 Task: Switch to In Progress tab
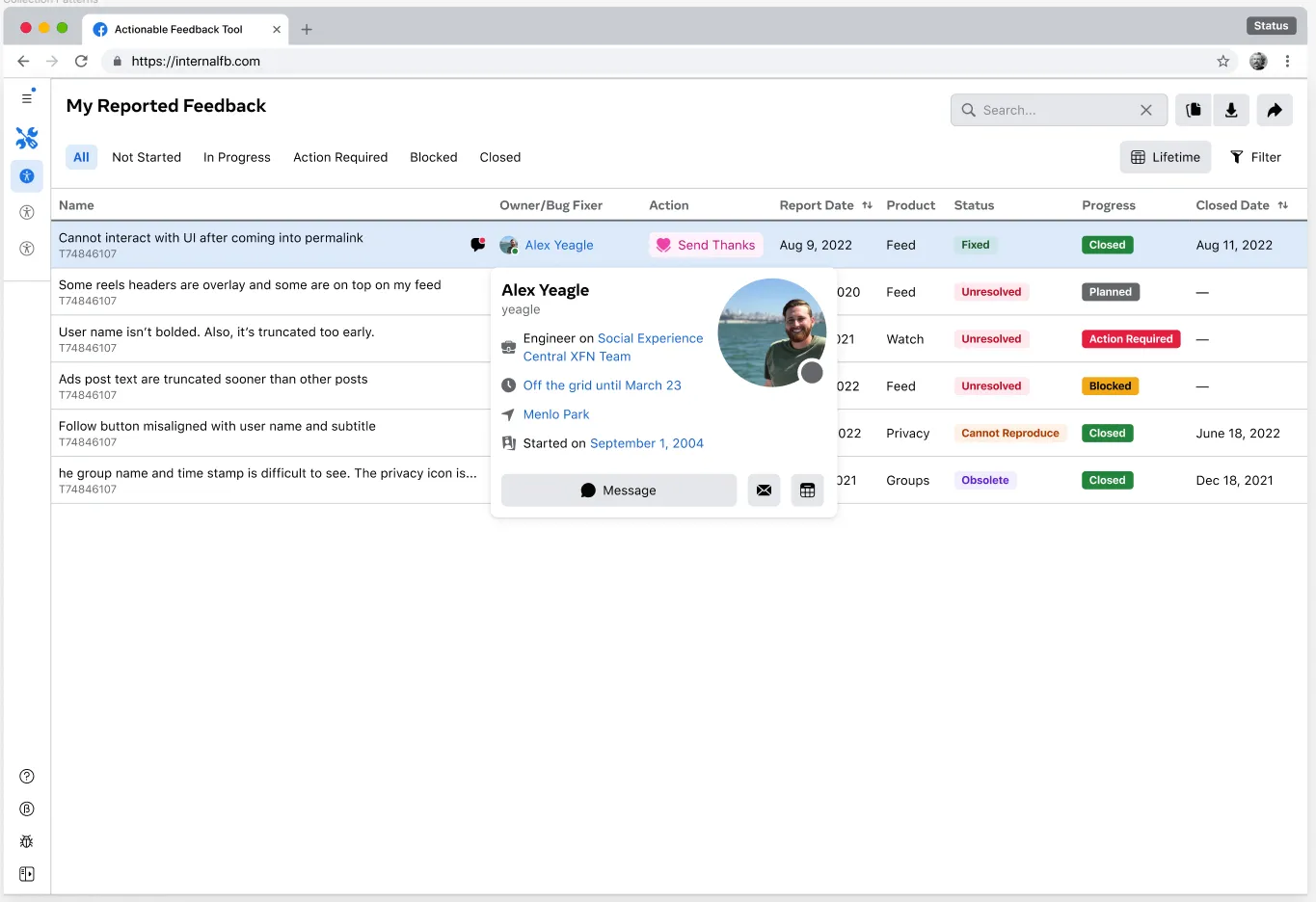tap(237, 157)
